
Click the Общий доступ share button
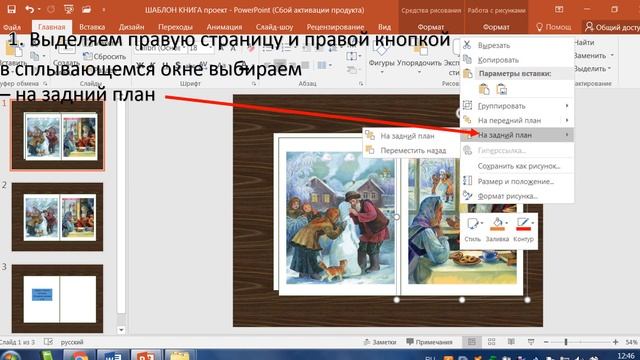(612, 27)
